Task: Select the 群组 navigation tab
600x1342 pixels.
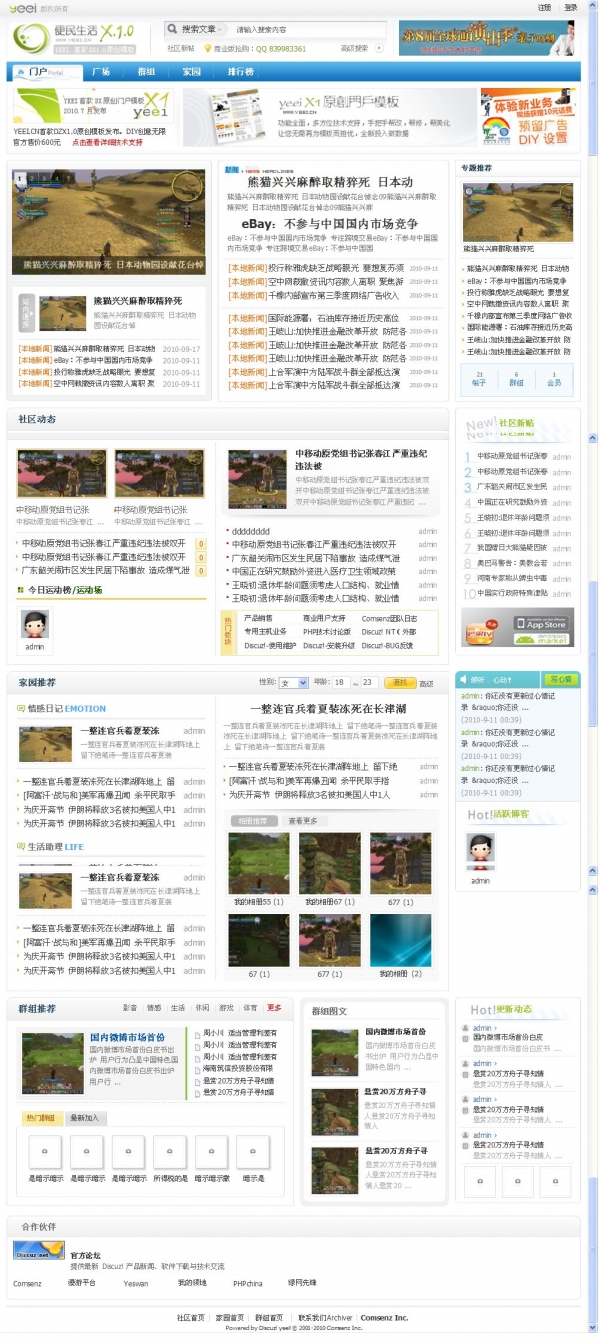Action: click(x=146, y=72)
